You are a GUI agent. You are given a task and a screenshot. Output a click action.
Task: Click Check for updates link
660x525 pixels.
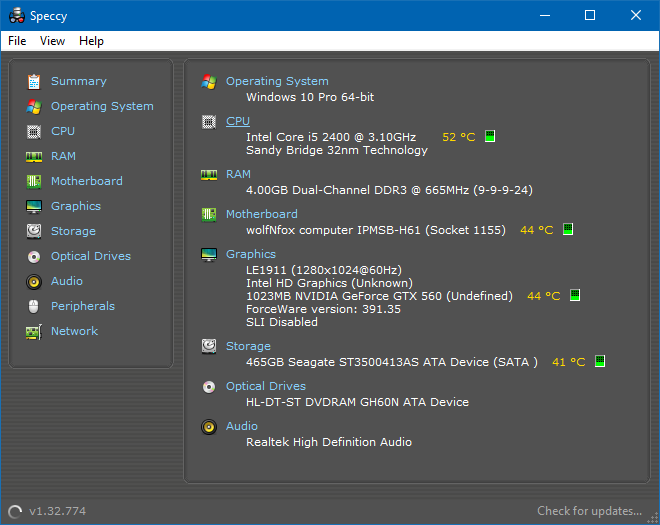click(x=590, y=511)
